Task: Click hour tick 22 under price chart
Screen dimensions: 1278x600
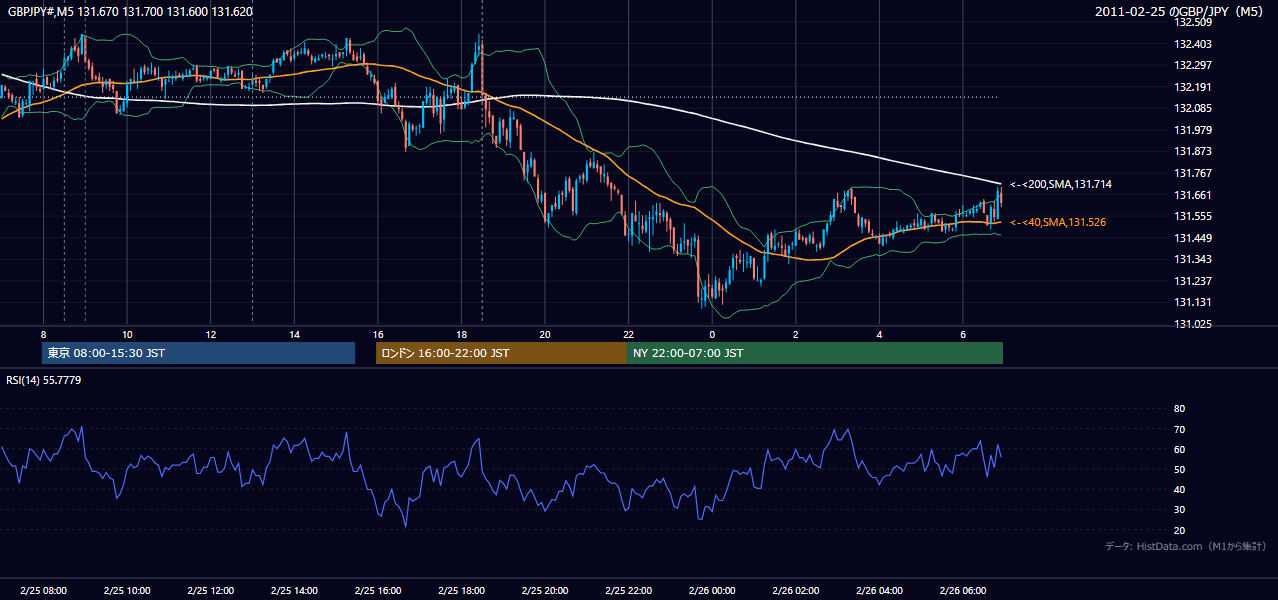Action: [628, 334]
